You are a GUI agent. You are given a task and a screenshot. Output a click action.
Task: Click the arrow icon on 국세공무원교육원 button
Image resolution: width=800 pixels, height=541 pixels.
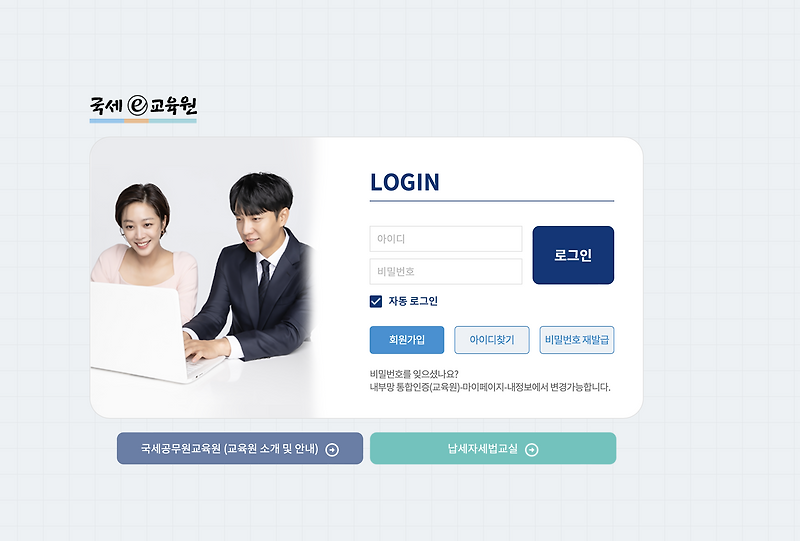point(332,450)
